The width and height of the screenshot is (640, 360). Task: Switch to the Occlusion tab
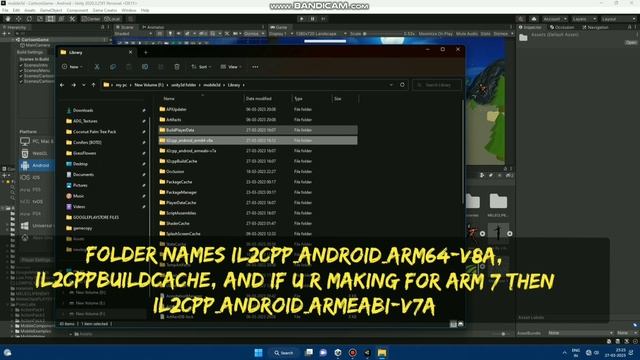(x=562, y=27)
